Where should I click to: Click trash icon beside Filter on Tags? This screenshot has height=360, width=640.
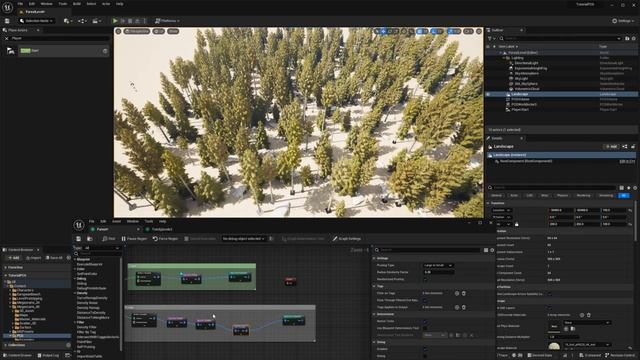pyautogui.click(x=464, y=293)
